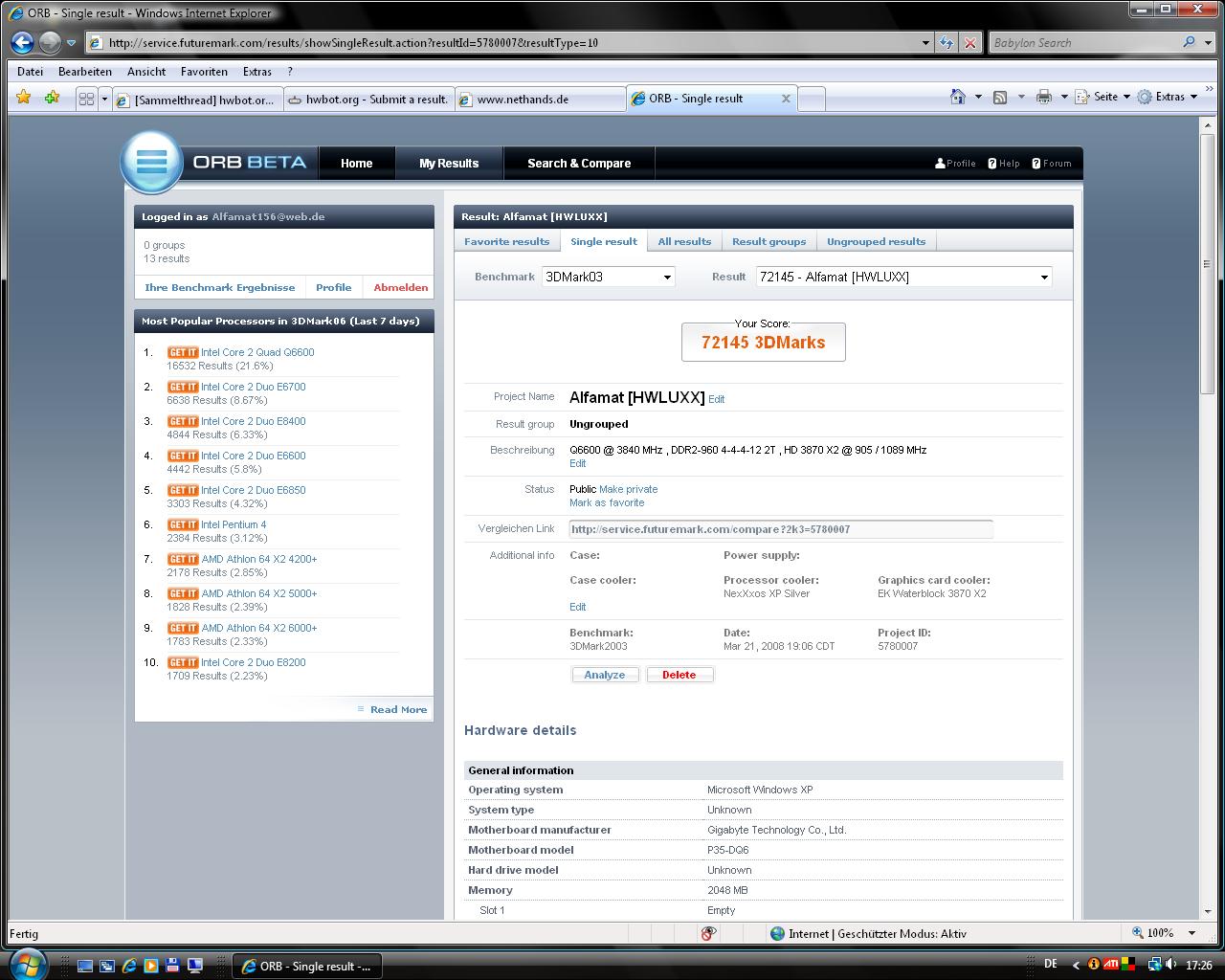Viewport: 1225px width, 980px height.
Task: Click the phishing filter status bar icon
Action: pyautogui.click(x=708, y=933)
